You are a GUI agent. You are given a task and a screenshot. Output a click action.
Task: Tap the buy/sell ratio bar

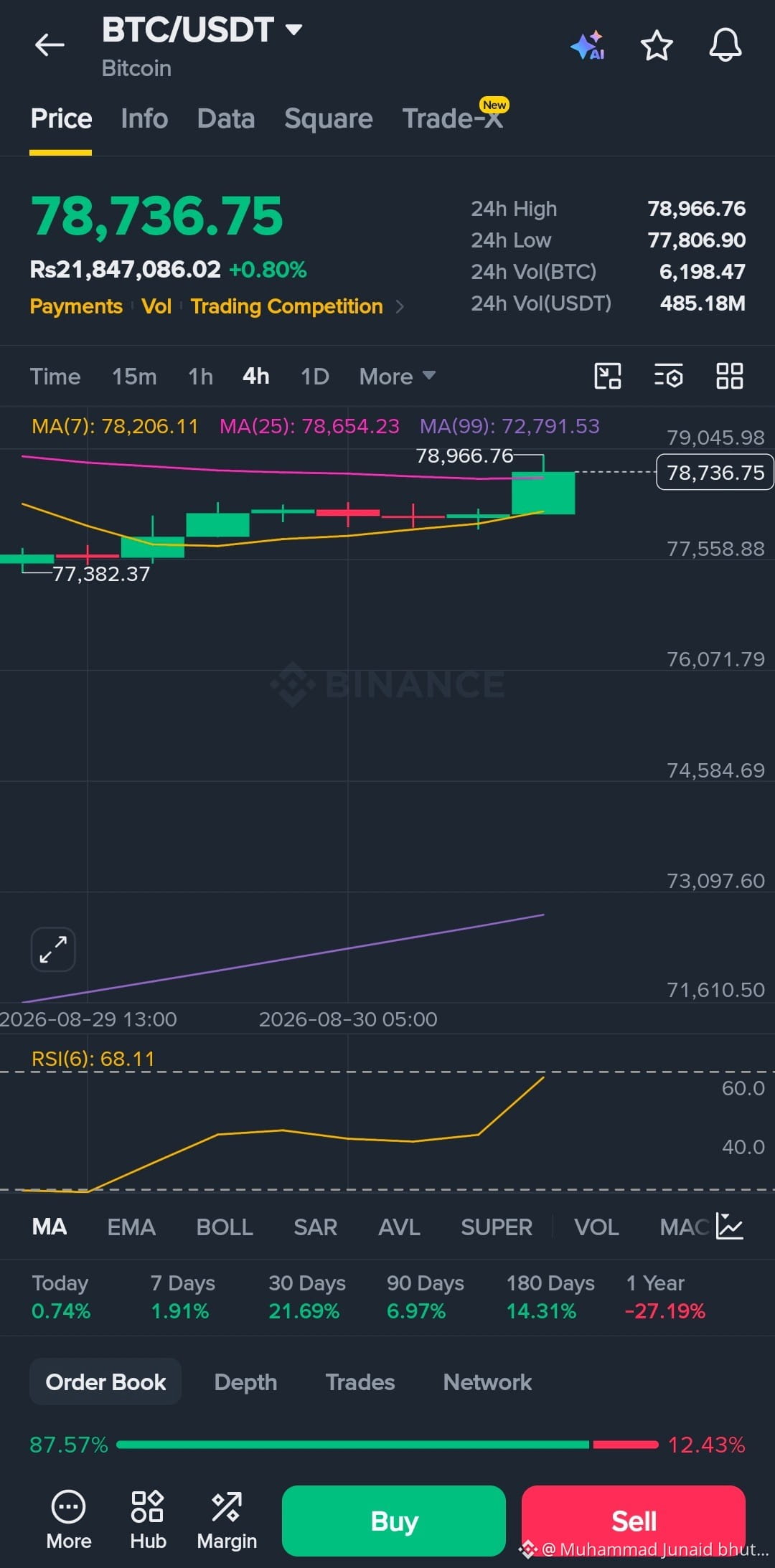[387, 1445]
